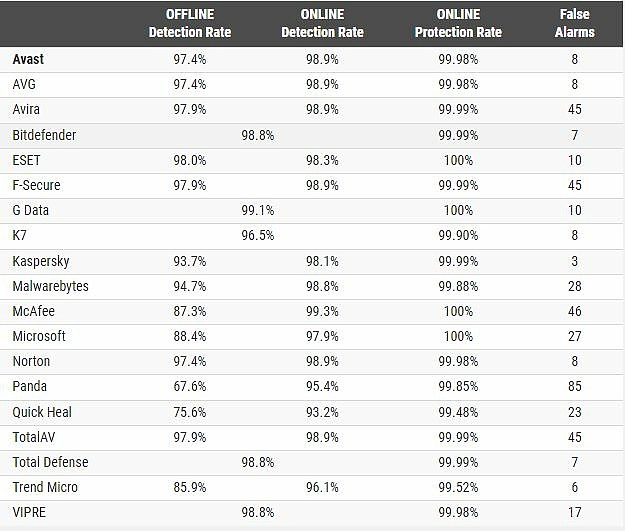Click K7's detection rate 96.5%
Viewport: 625px width, 531px height.
click(x=257, y=236)
